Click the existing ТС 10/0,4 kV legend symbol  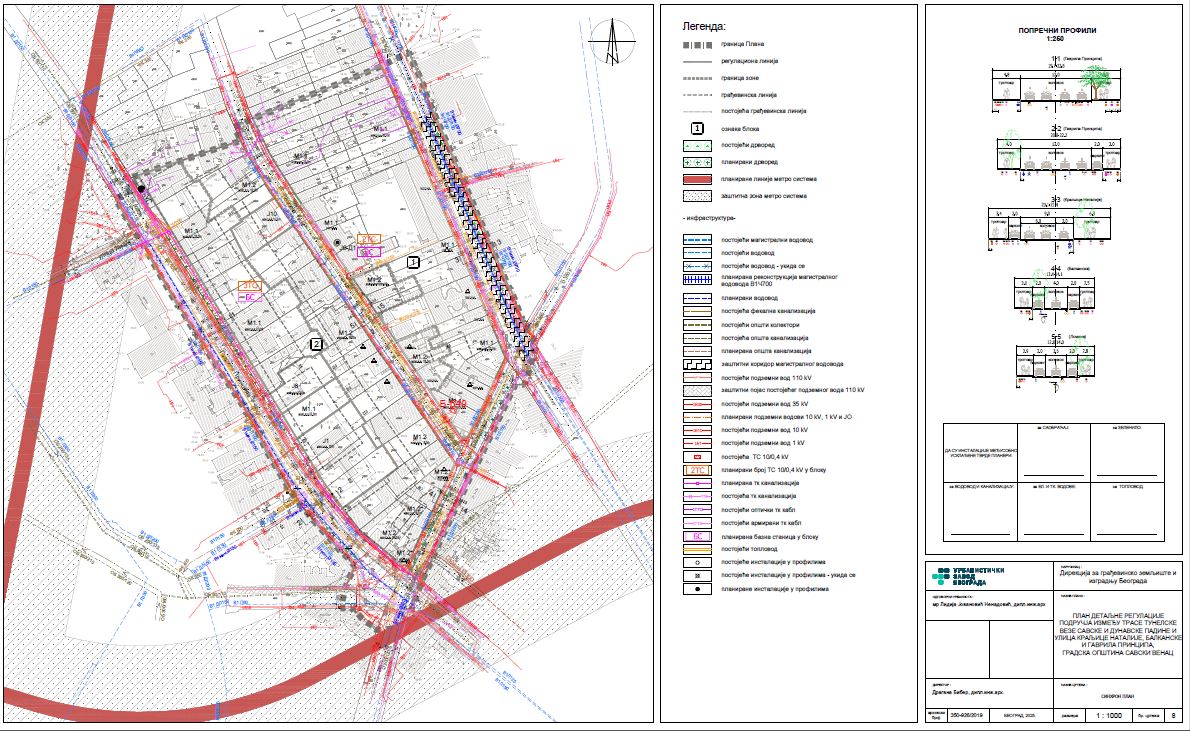tap(698, 457)
